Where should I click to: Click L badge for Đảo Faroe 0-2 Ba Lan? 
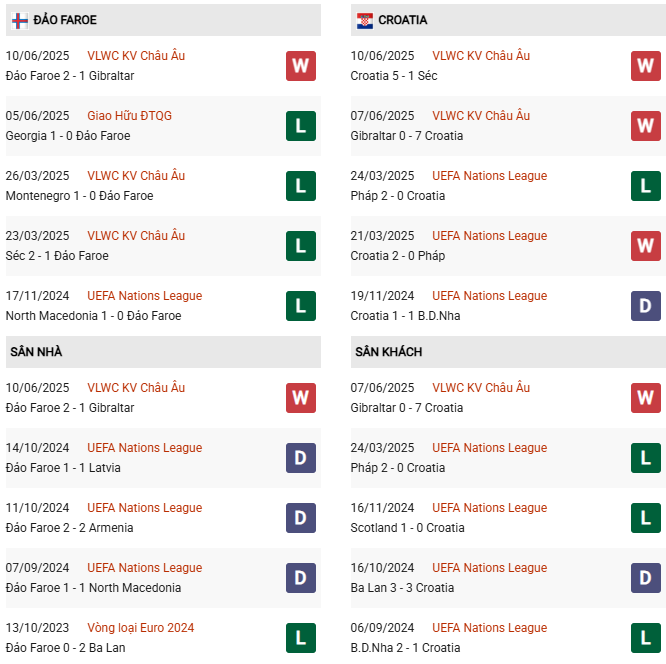pyautogui.click(x=300, y=638)
